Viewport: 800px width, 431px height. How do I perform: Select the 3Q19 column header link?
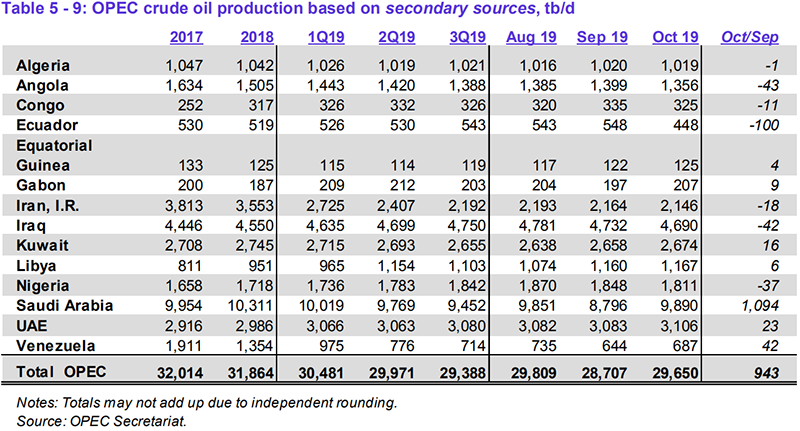467,37
